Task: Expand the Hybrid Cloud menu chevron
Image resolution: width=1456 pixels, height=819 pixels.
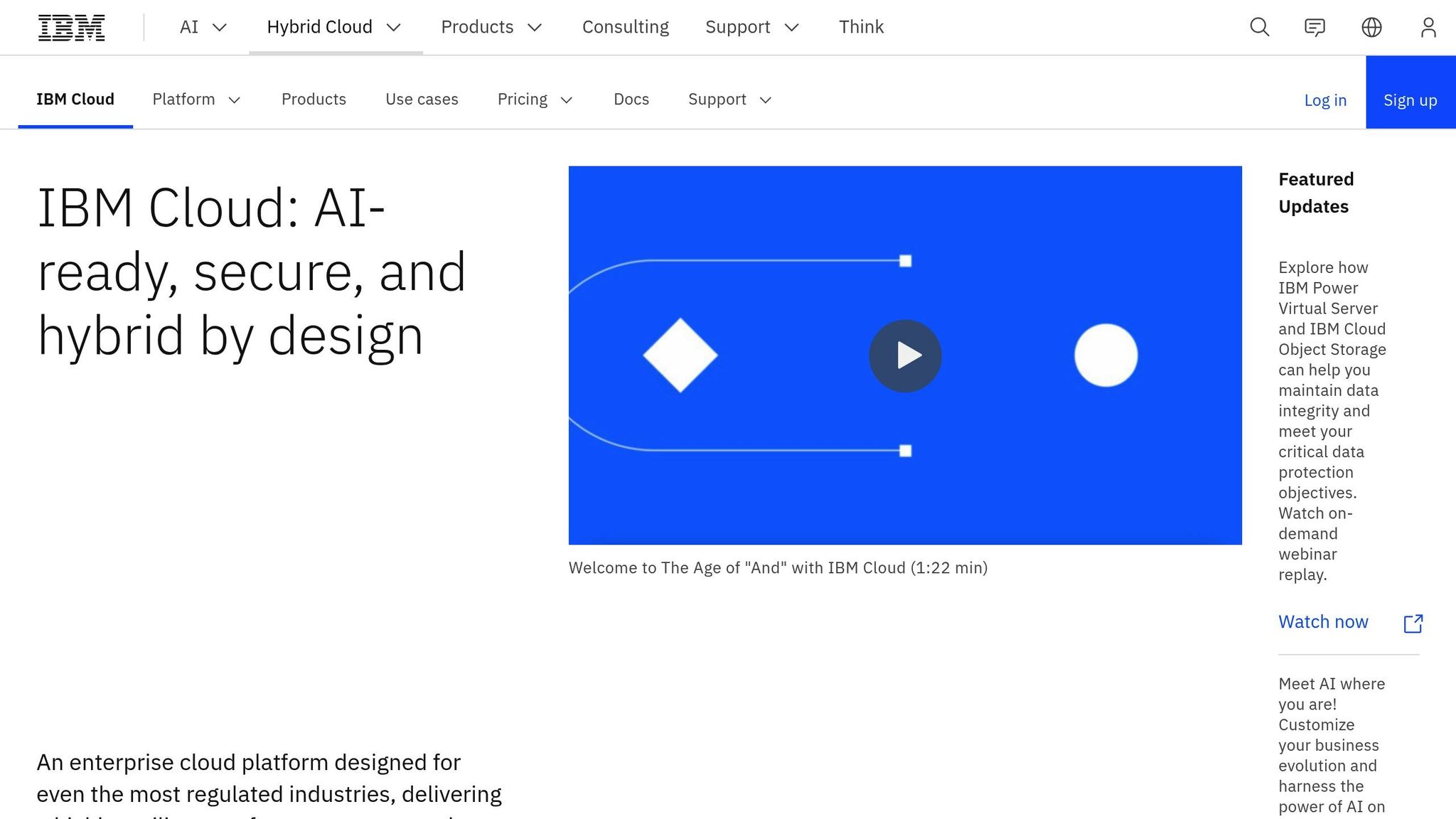Action: [x=393, y=27]
